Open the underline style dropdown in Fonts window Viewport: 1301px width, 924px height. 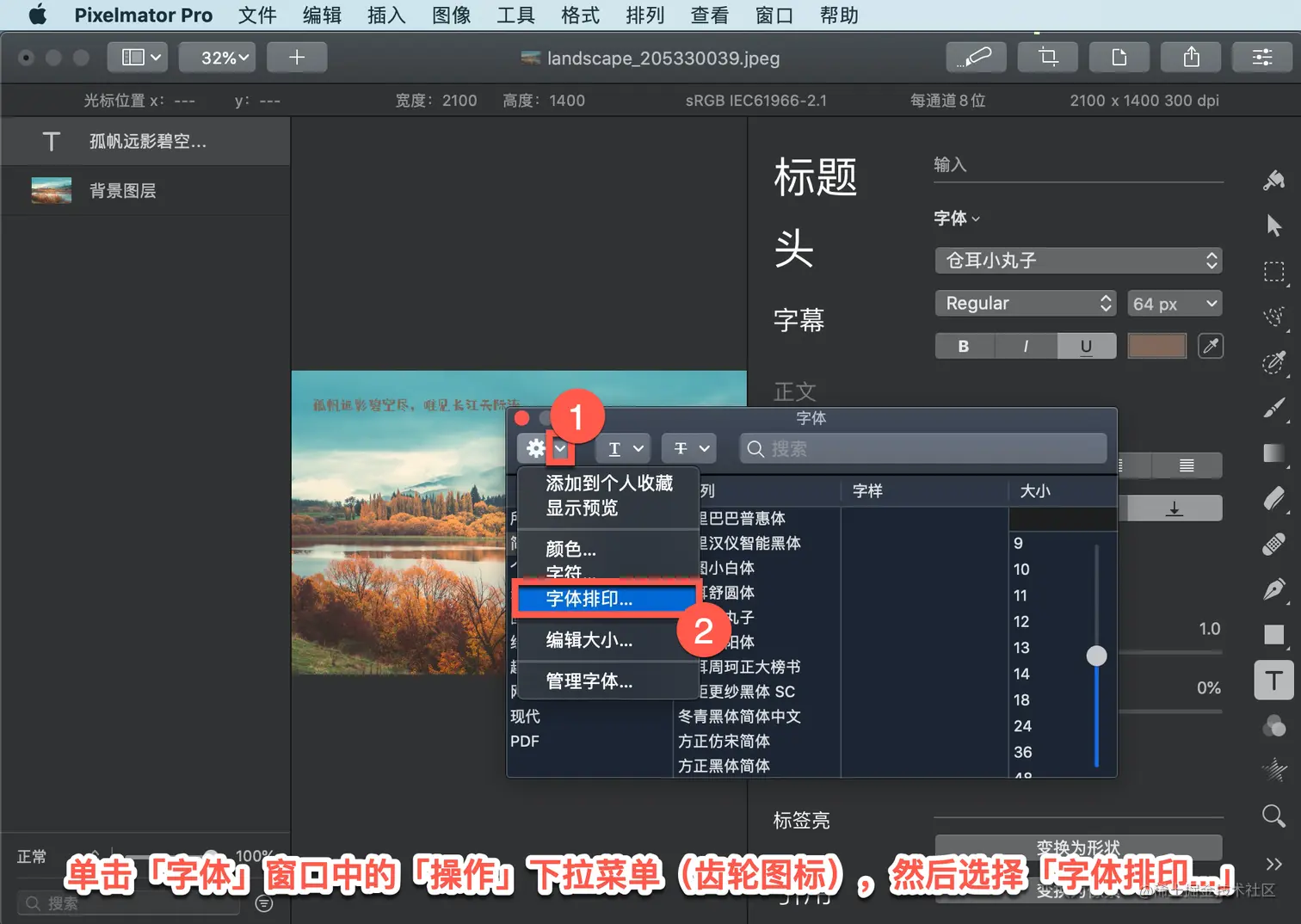[x=625, y=448]
